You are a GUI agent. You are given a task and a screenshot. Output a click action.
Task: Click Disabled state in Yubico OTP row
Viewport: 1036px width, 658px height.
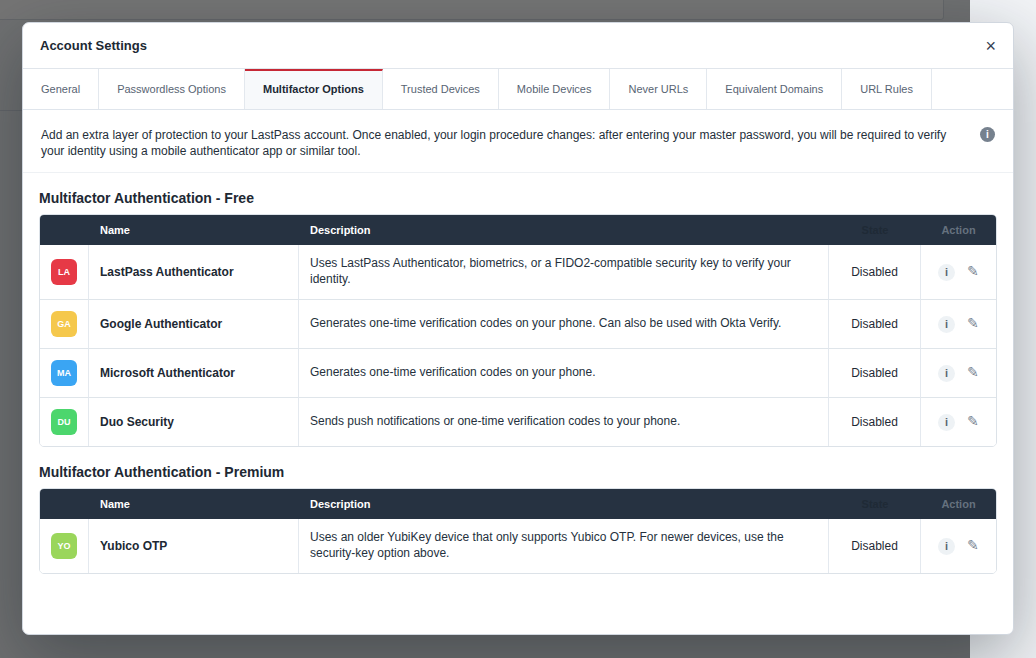(874, 546)
